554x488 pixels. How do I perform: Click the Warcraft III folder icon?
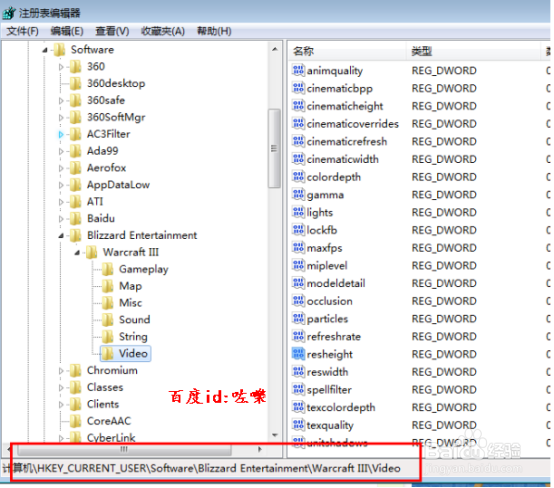tap(92, 252)
